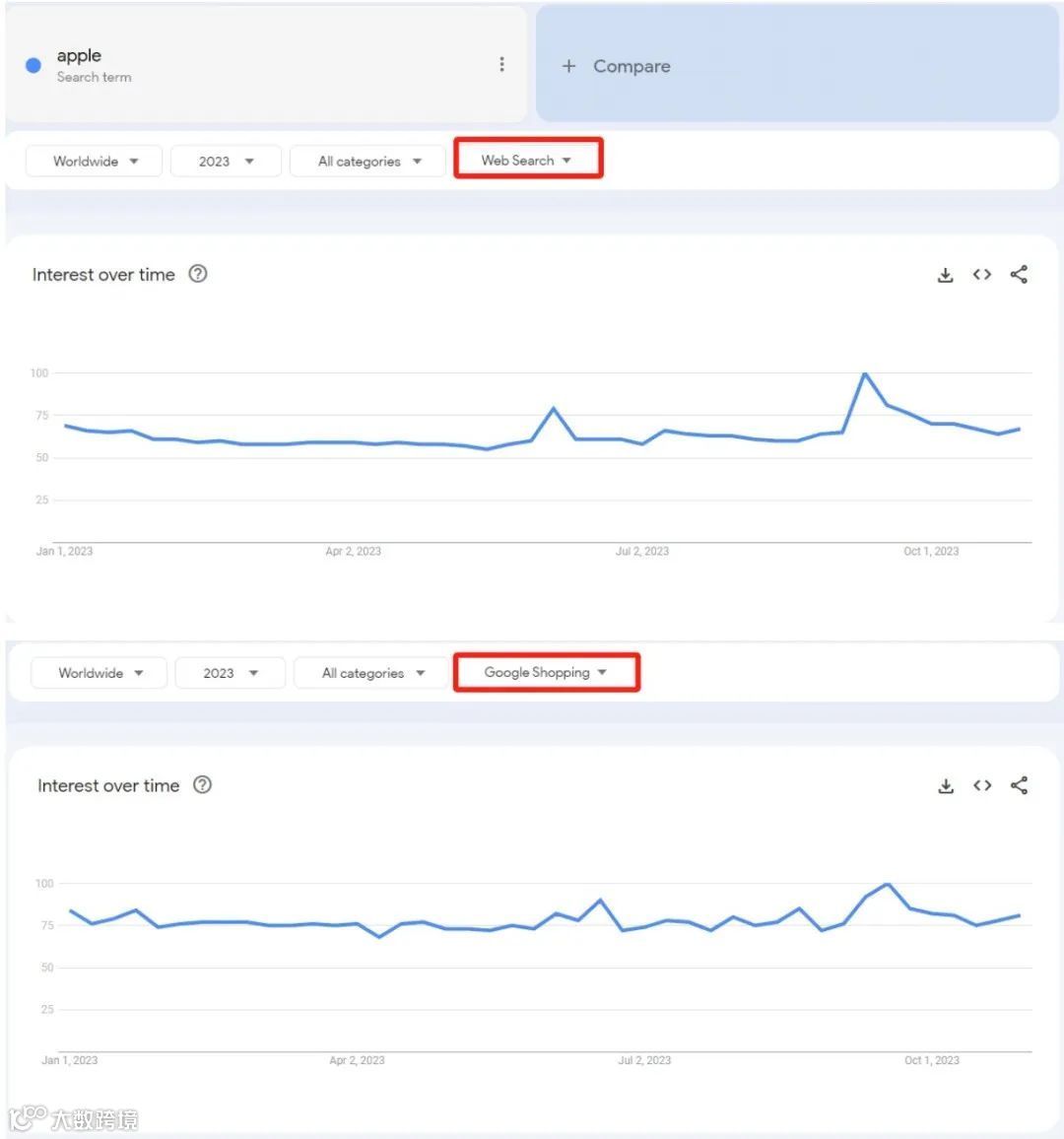Expand All categories in the lower filter bar
The height and width of the screenshot is (1139, 1064).
(x=371, y=672)
